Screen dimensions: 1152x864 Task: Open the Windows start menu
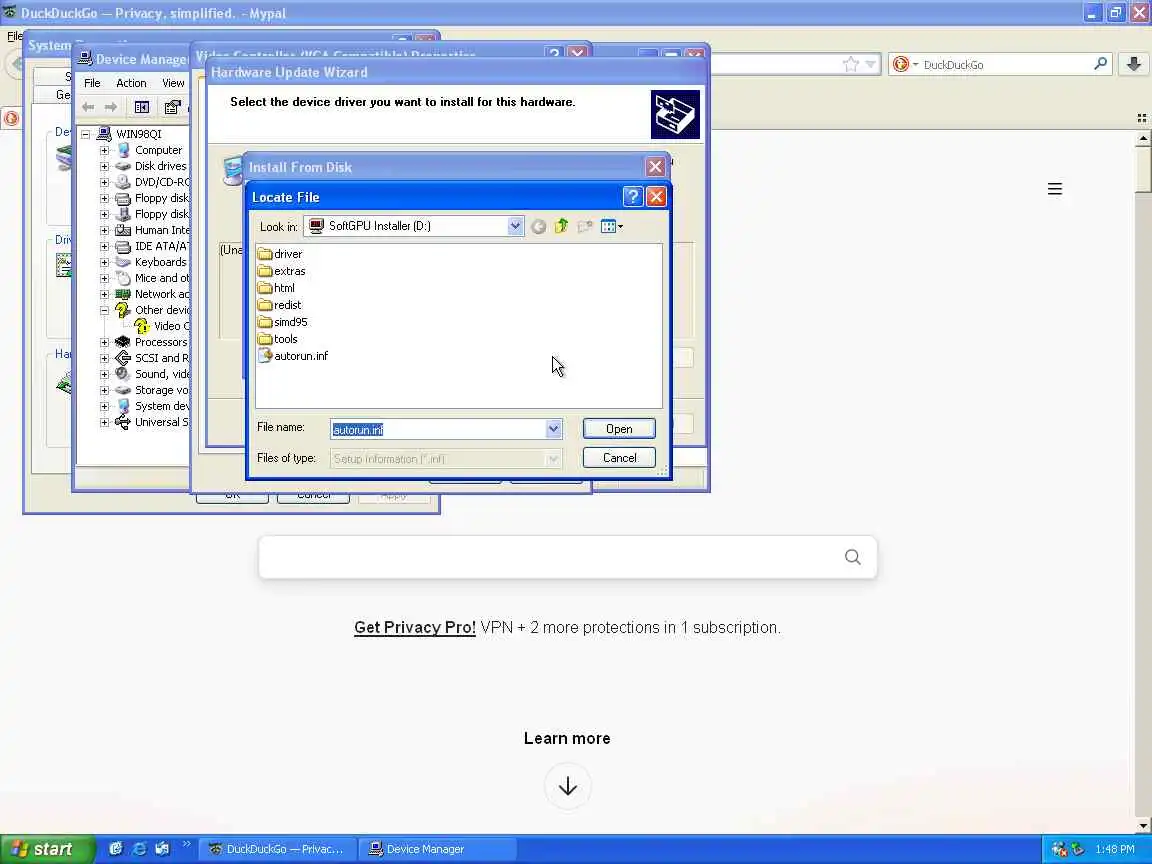tap(47, 849)
